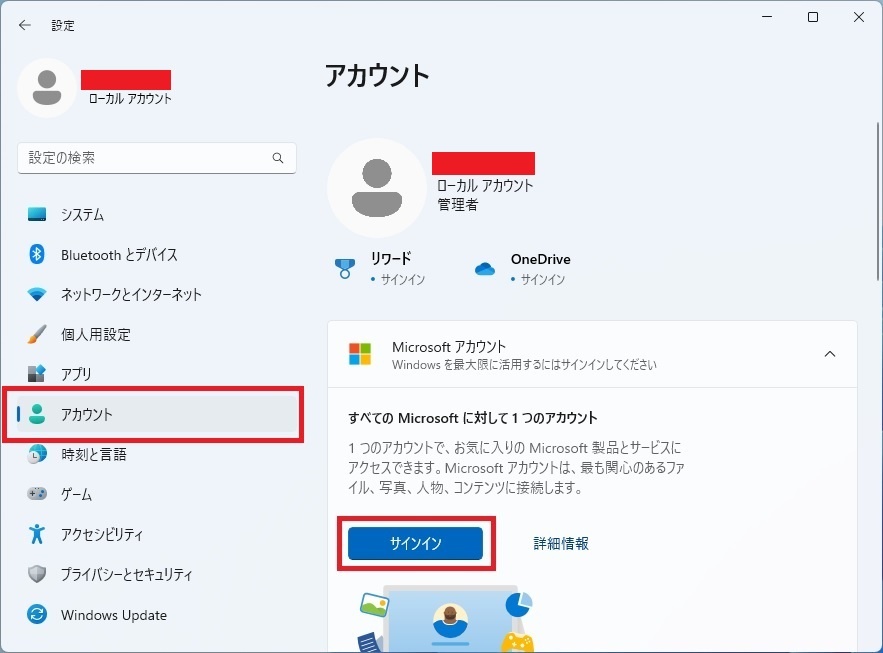883x653 pixels.
Task: Click サインイン under リワード
Action: pos(403,279)
